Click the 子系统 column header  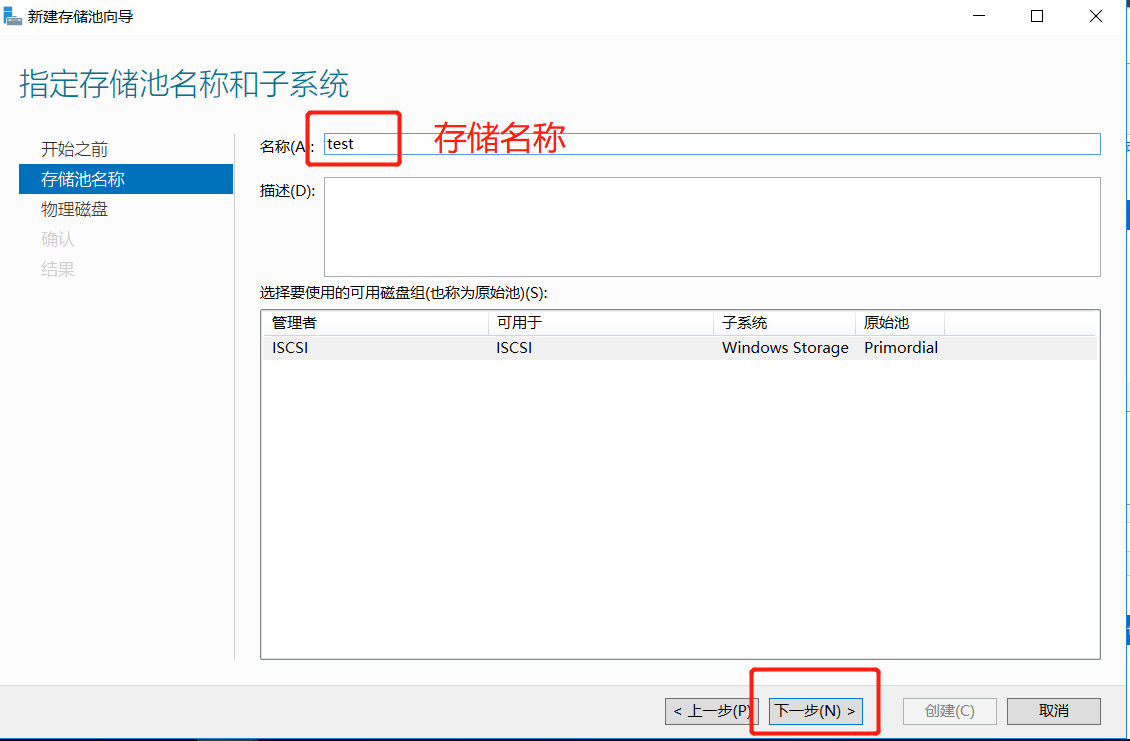click(784, 323)
